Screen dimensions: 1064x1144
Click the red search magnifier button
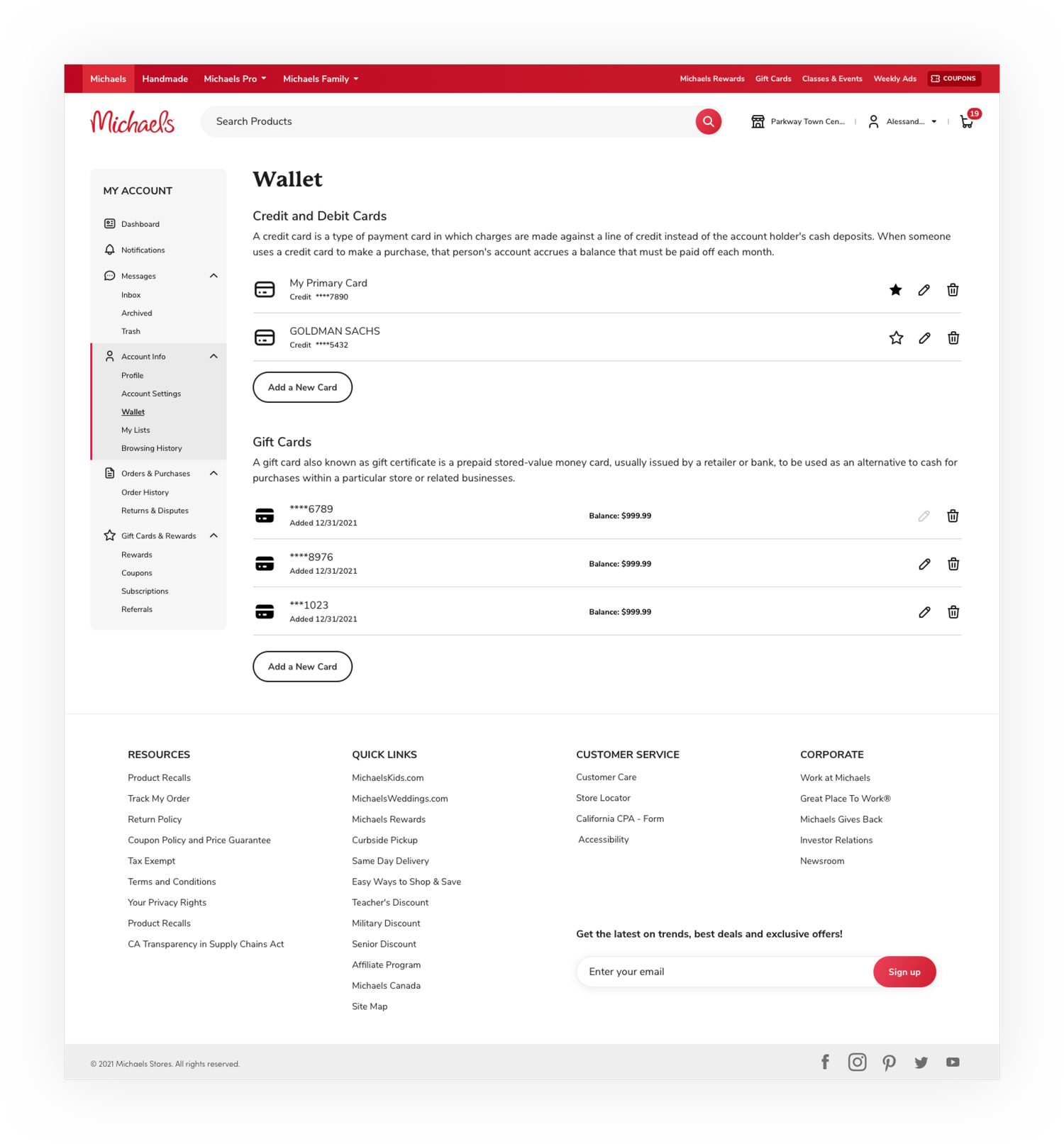click(708, 121)
